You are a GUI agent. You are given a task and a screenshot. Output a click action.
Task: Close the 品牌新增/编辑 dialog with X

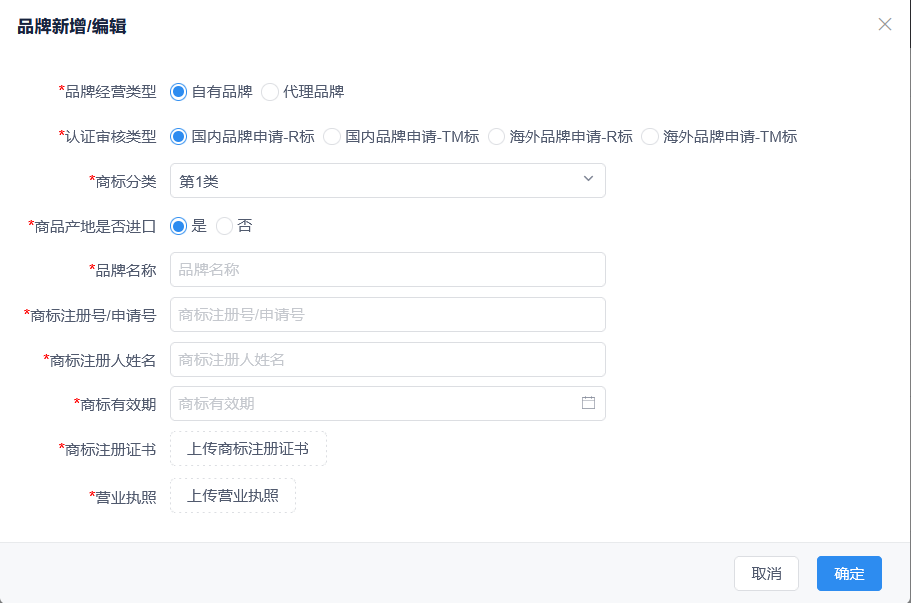click(x=884, y=24)
